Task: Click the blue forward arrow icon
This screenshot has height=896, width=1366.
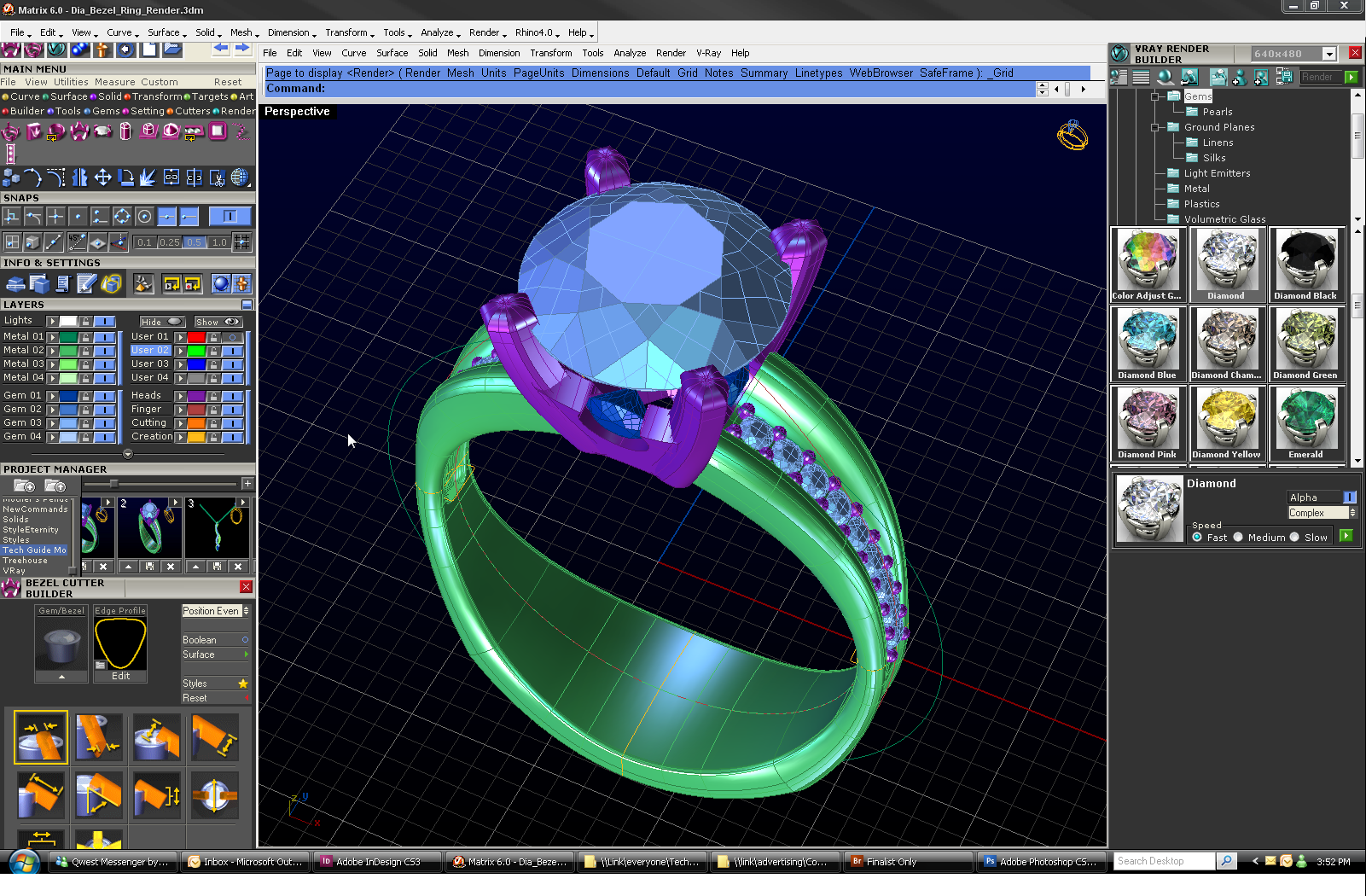Action: point(242,48)
